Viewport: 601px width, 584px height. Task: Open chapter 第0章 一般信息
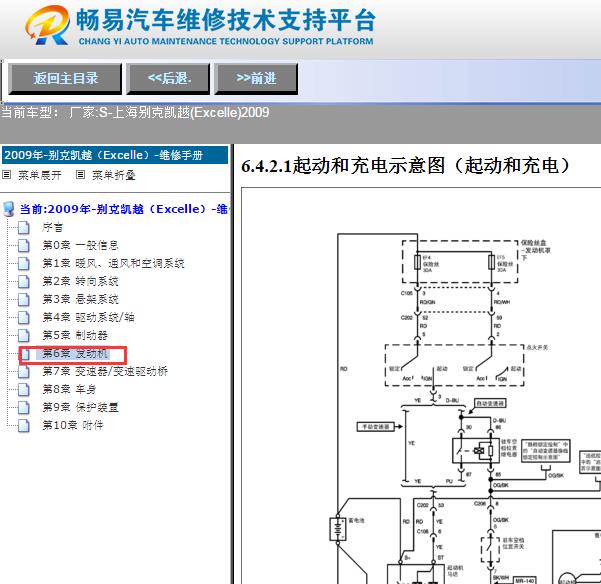tap(80, 245)
